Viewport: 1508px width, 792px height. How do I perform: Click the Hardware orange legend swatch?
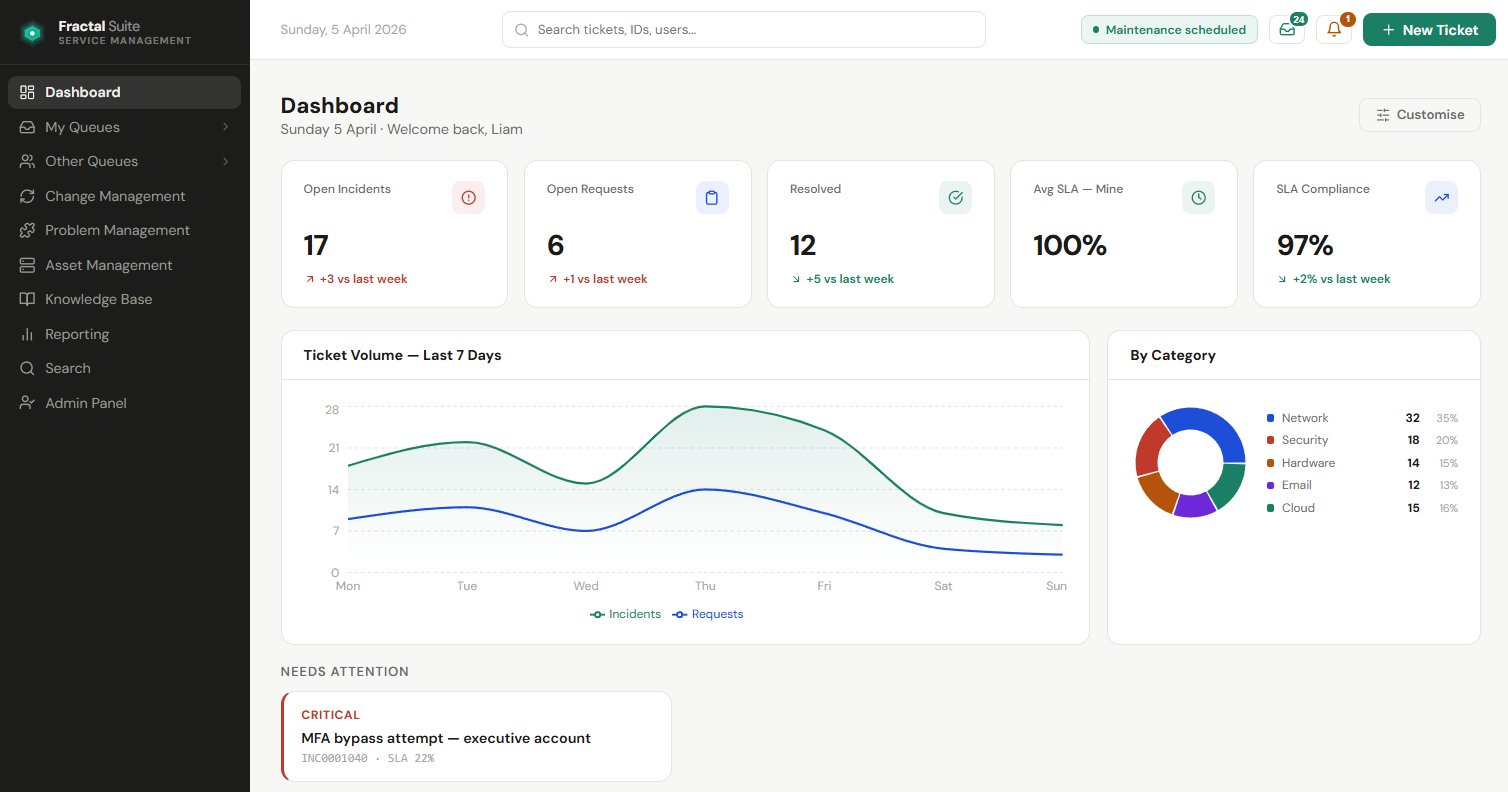[1270, 463]
